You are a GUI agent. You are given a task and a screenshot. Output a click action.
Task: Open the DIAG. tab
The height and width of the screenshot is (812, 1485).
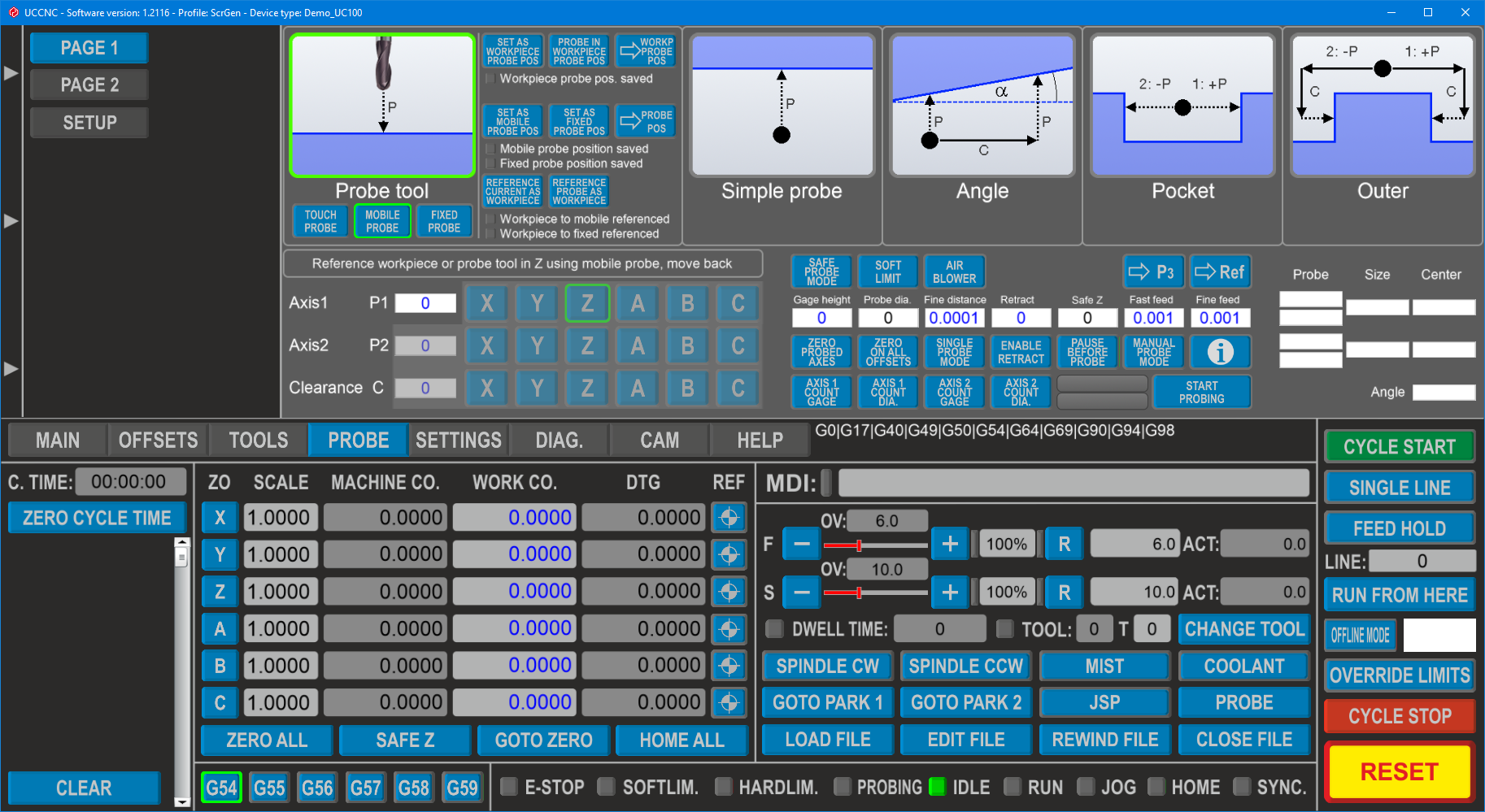pos(559,441)
